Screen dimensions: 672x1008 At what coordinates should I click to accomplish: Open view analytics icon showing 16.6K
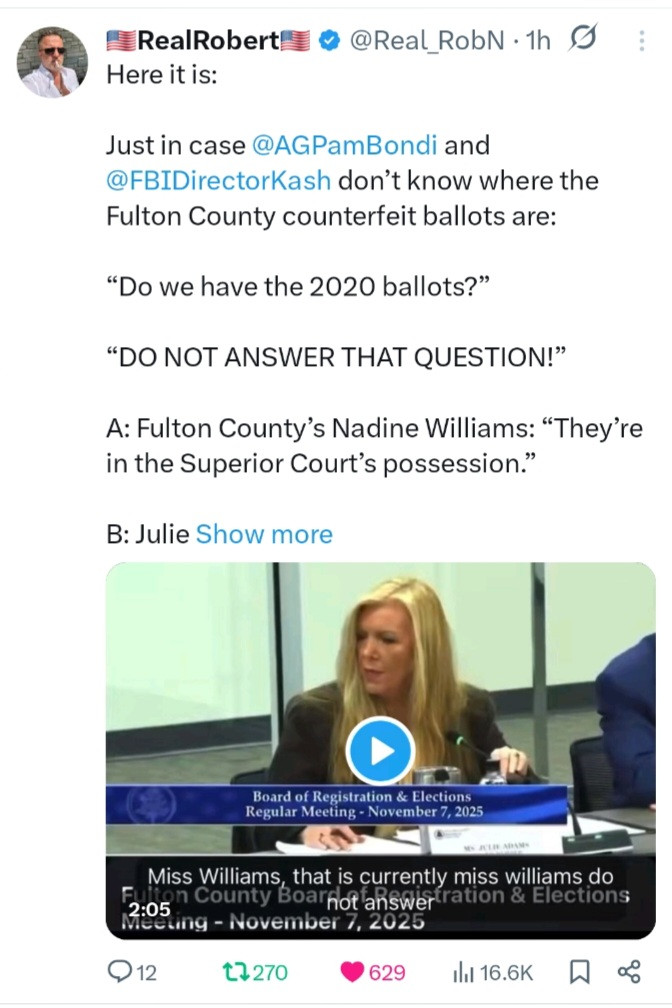[464, 972]
